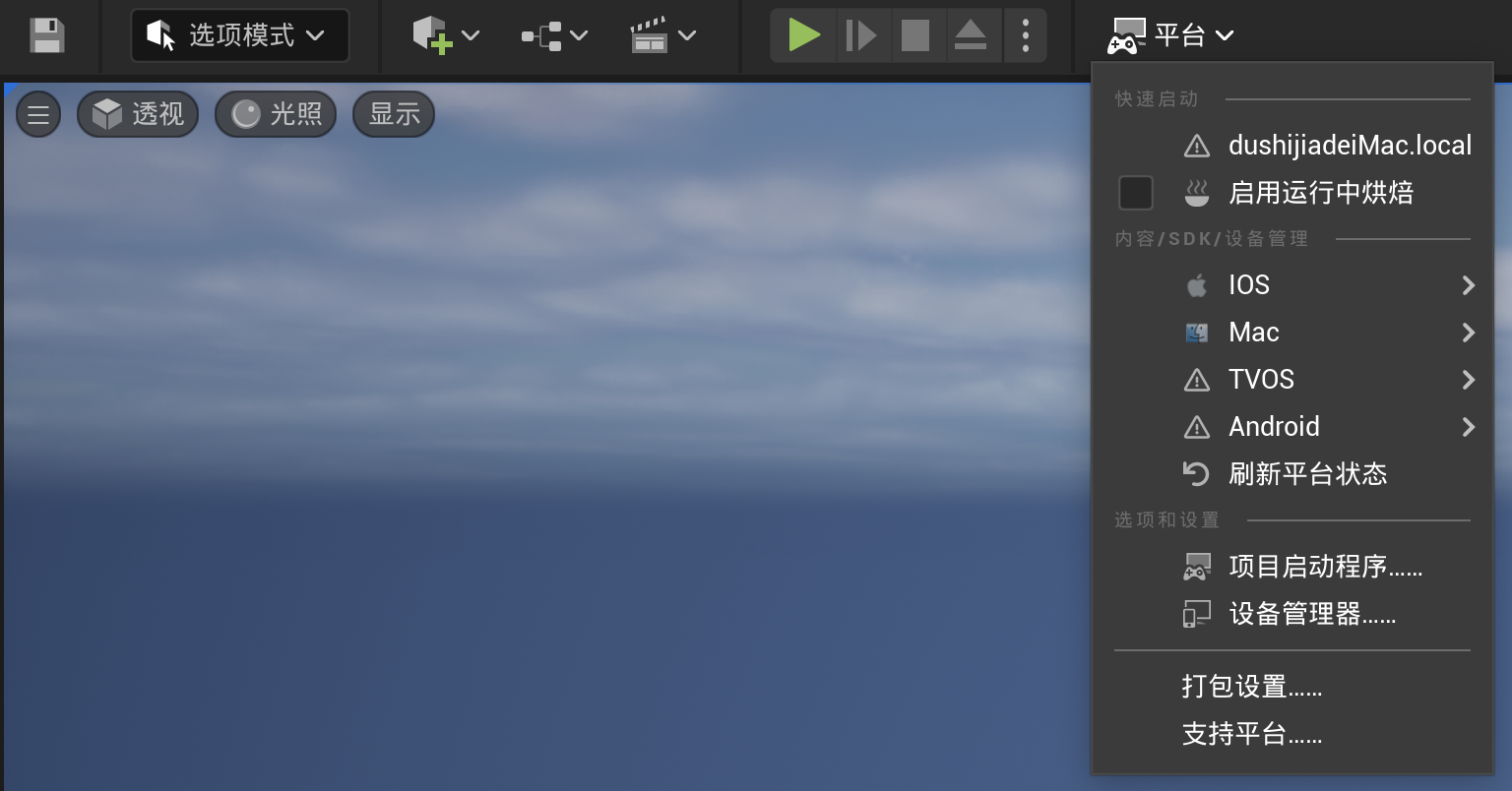Viewport: 1512px width, 791px height.
Task: Open the Blueprint nodes icon dropdown
Action: click(x=554, y=35)
